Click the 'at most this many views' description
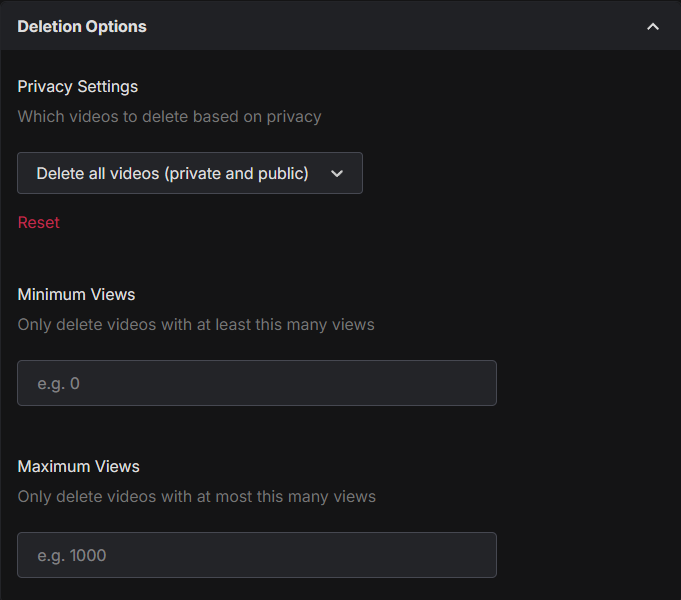 [197, 496]
